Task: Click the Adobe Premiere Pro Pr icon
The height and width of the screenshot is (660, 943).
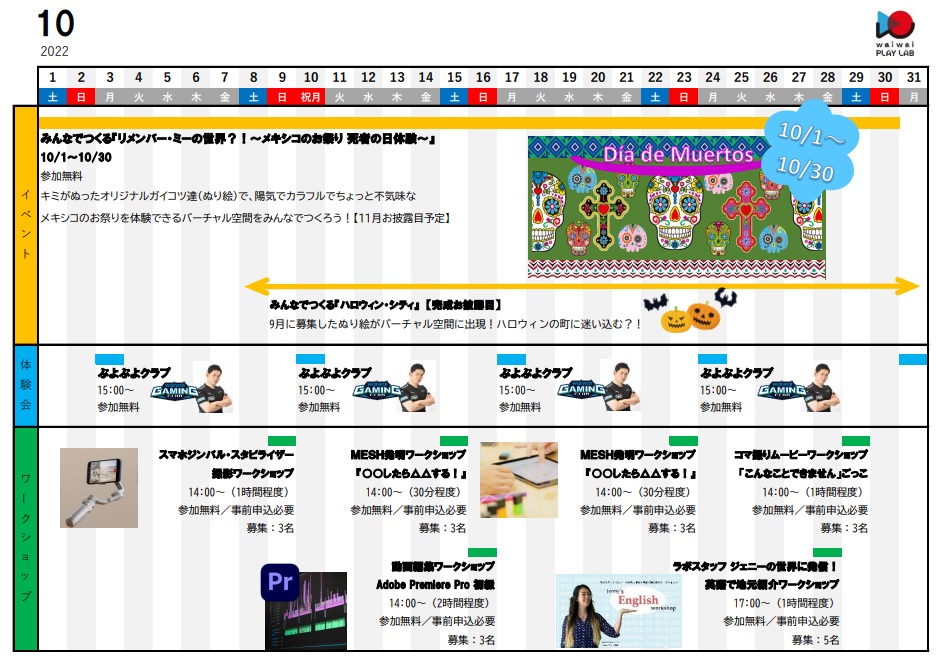Action: pos(280,583)
